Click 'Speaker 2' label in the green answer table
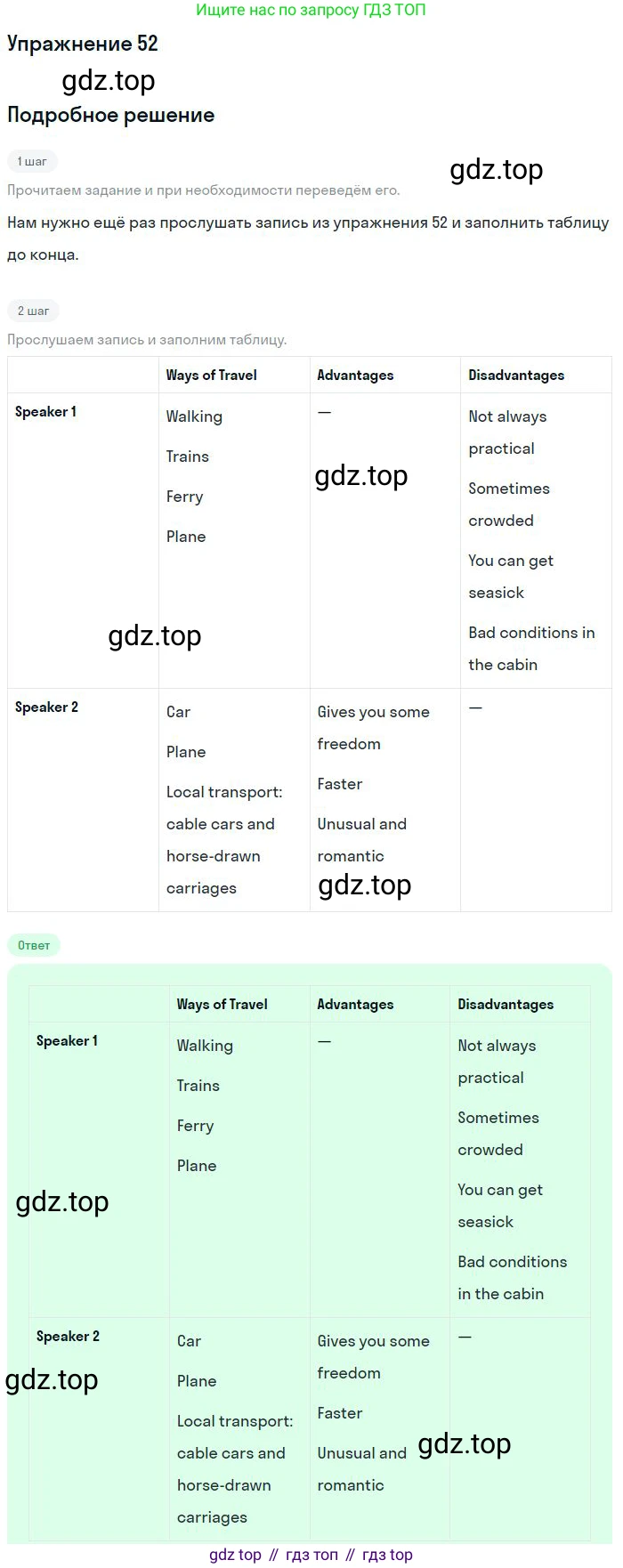This screenshot has width=623, height=1568. pos(68,1337)
